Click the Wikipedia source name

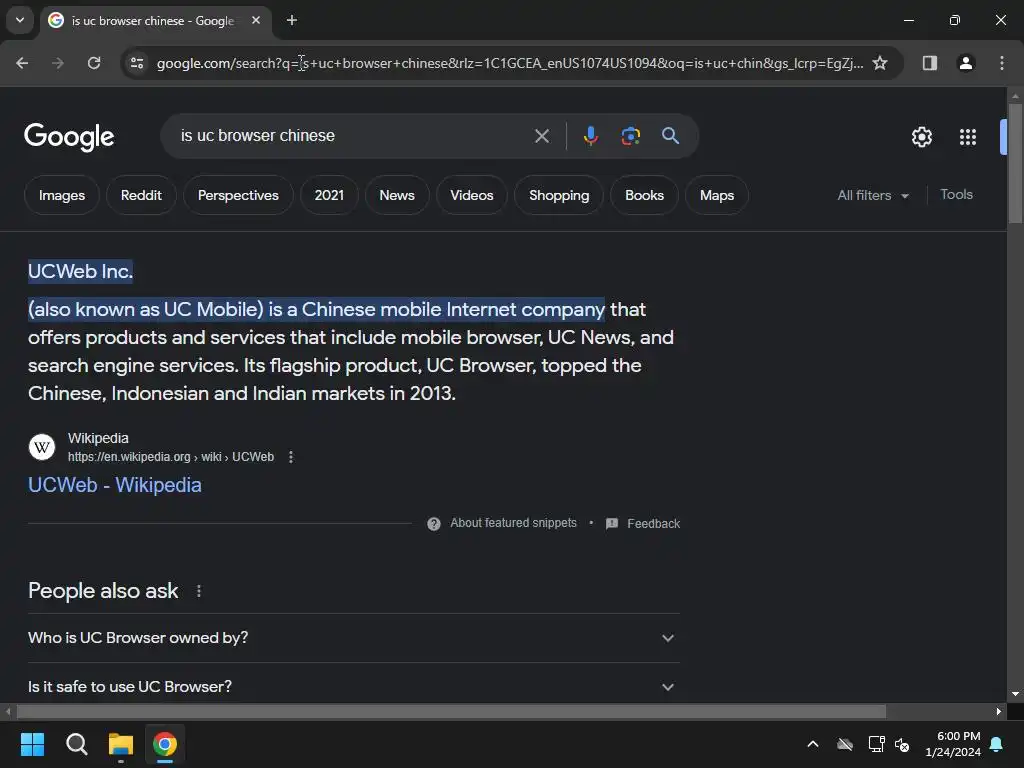click(98, 438)
